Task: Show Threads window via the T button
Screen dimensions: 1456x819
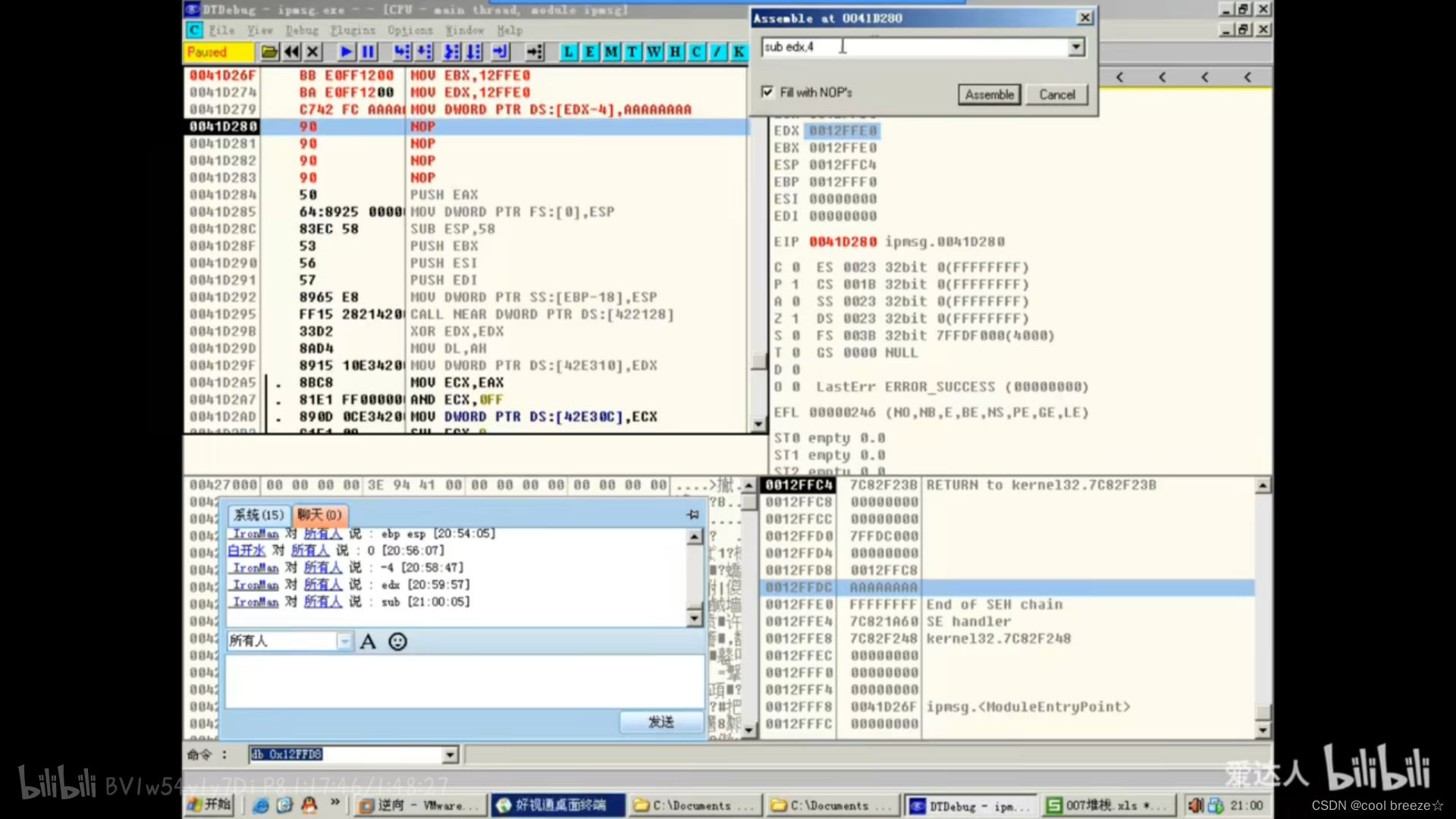Action: click(632, 52)
